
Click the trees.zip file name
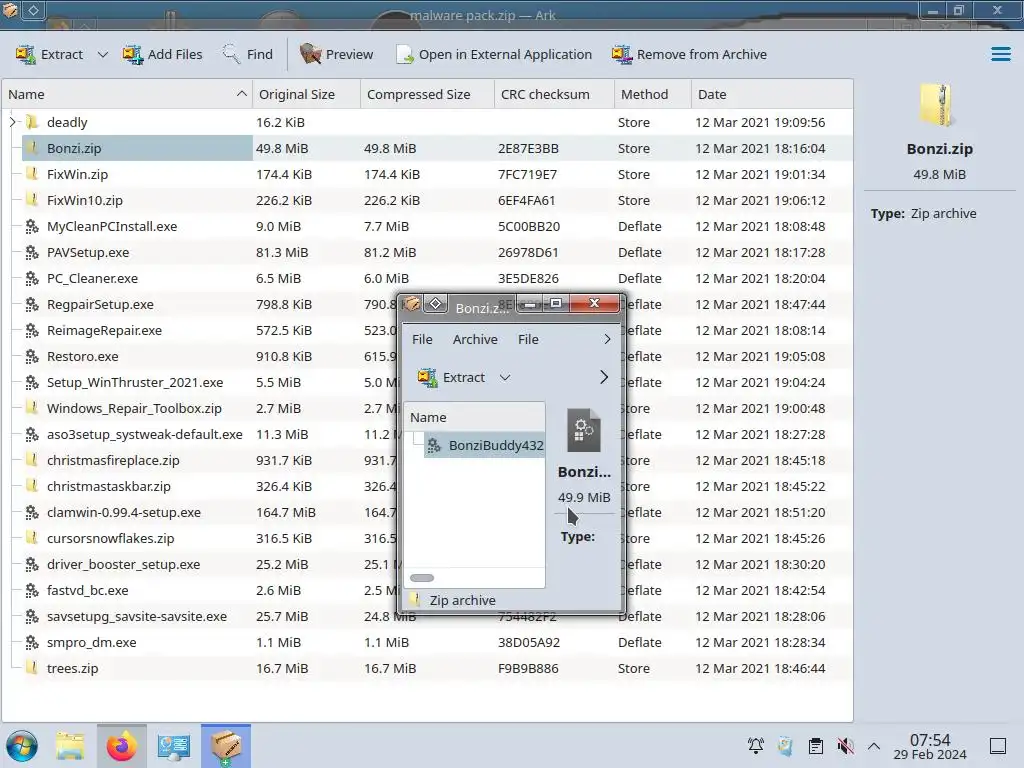[x=72, y=669]
